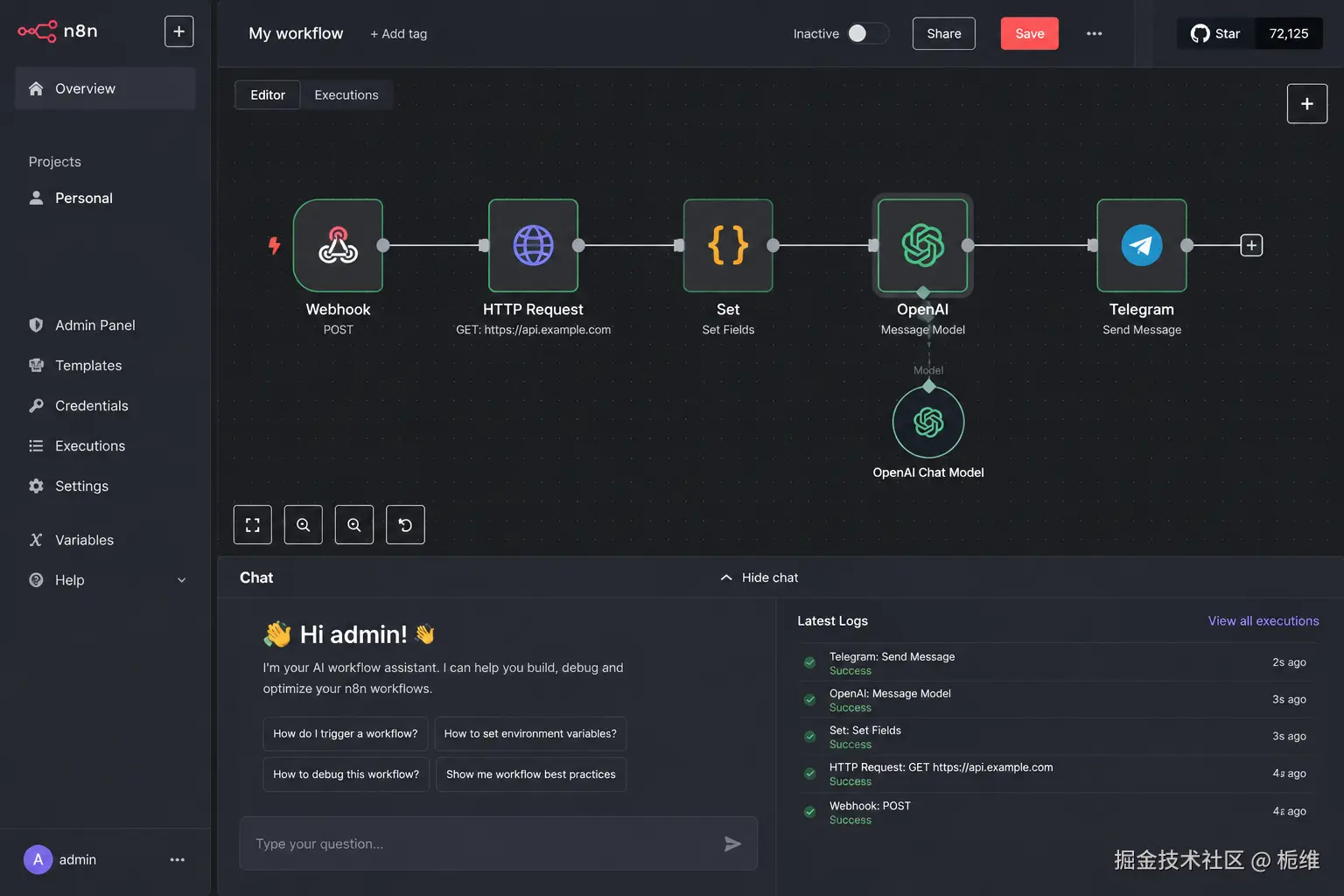The height and width of the screenshot is (896, 1344).
Task: Click the n8n logo
Action: tap(58, 31)
